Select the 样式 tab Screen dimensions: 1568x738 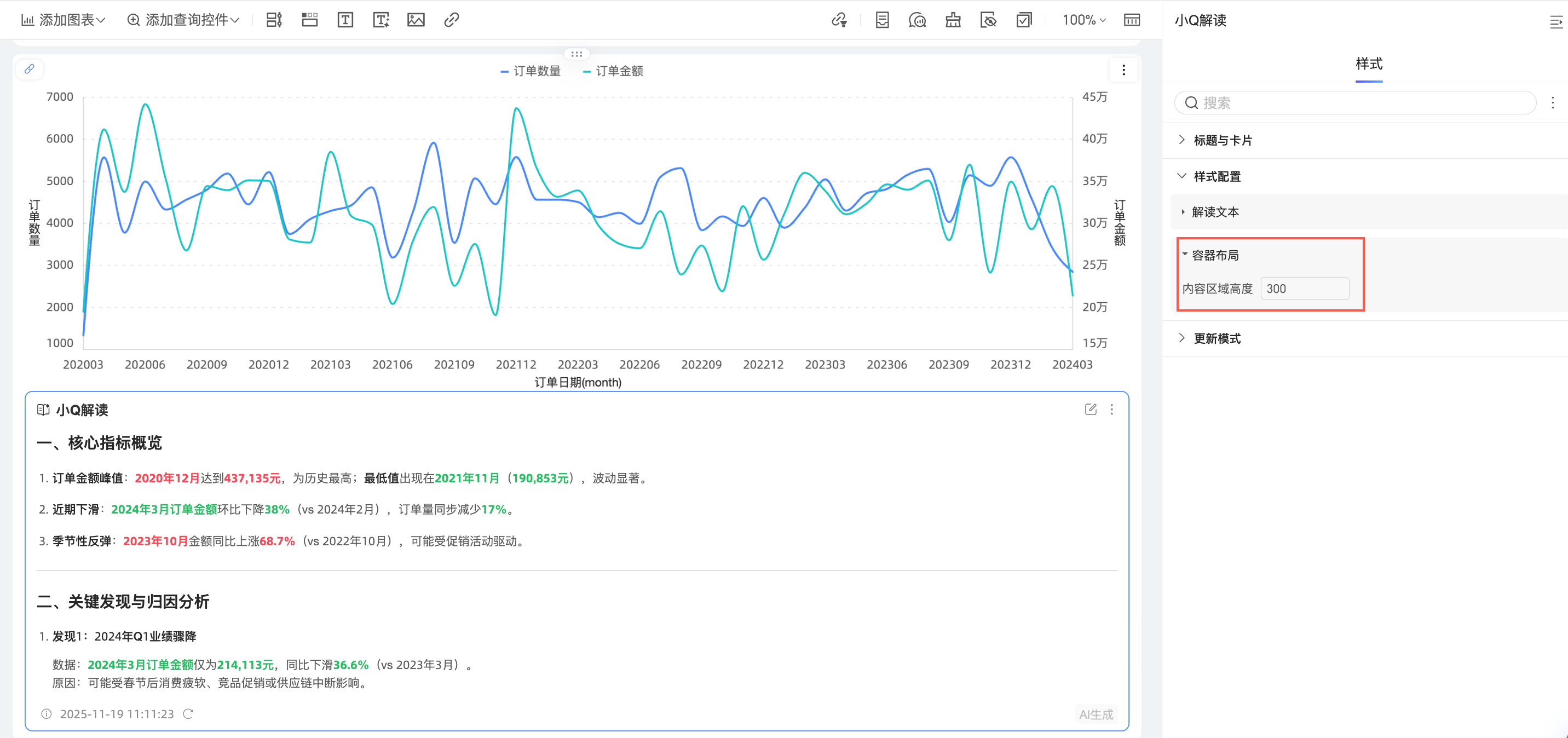(1368, 64)
